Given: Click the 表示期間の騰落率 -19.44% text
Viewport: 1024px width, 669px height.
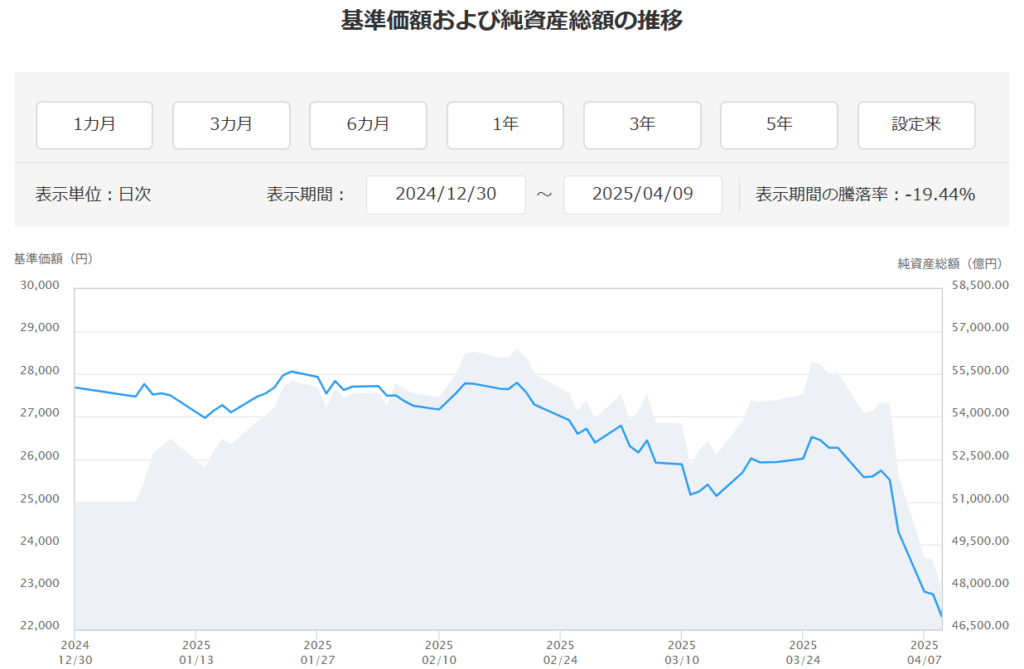Looking at the screenshot, I should tap(865, 194).
